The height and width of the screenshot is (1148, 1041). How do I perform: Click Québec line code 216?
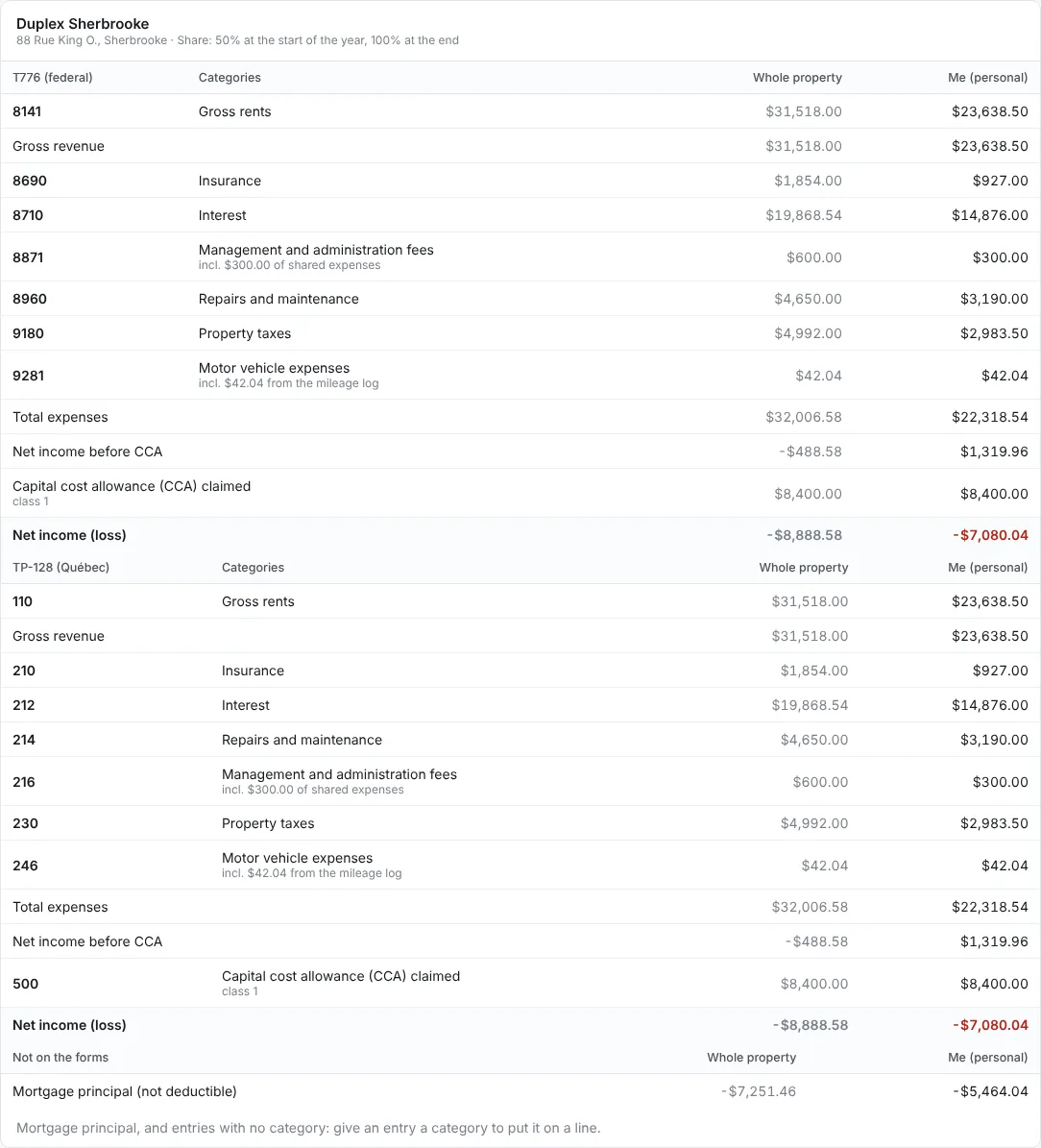pyautogui.click(x=23, y=782)
